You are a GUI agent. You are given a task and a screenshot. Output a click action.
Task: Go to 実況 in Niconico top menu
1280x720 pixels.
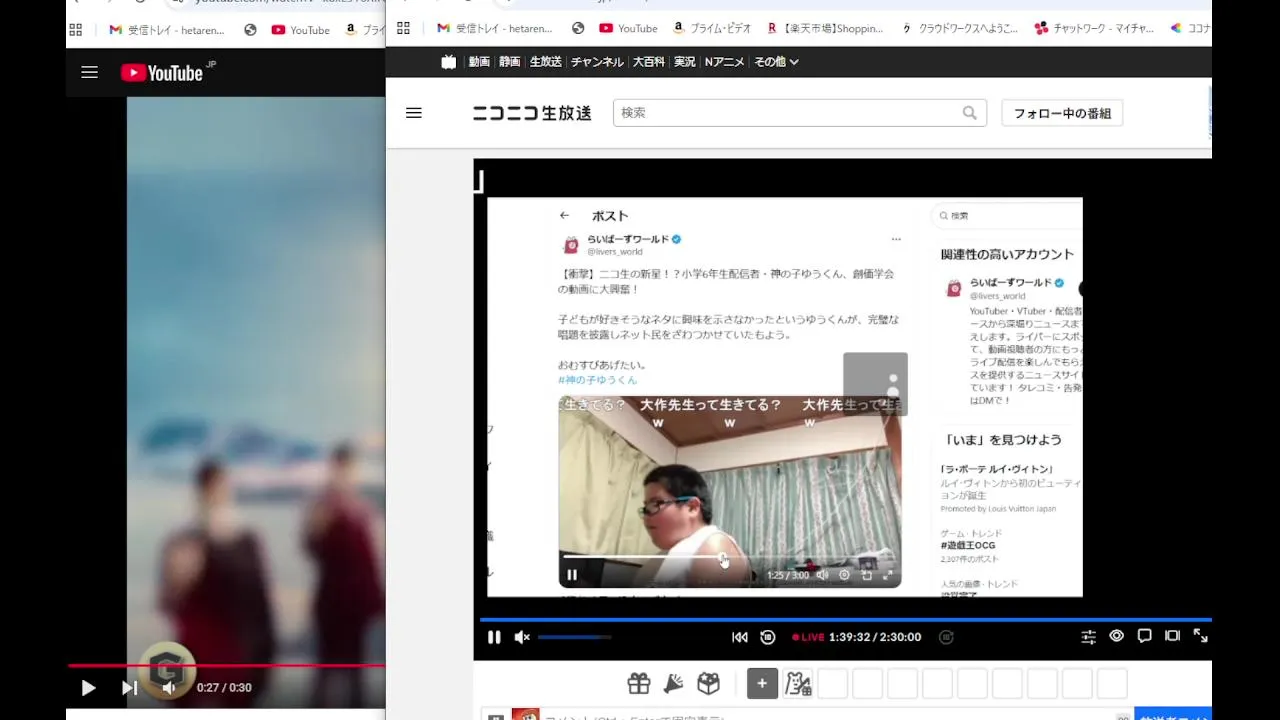click(x=685, y=62)
